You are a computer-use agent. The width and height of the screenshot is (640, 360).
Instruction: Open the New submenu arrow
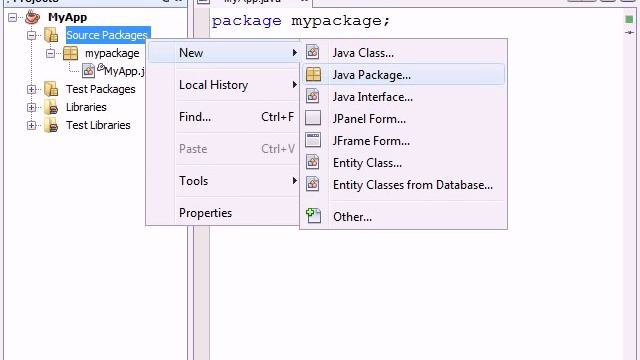coord(294,53)
